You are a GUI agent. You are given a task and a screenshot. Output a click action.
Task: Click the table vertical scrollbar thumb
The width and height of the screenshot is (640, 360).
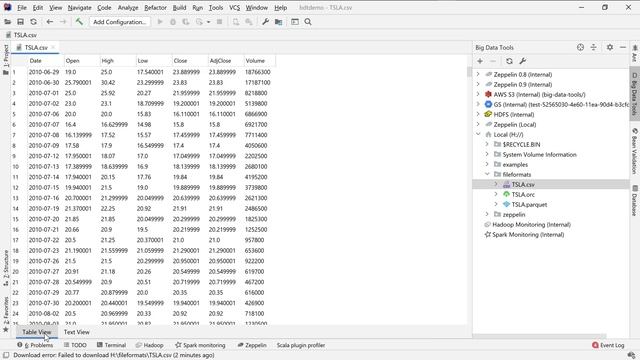click(x=469, y=72)
